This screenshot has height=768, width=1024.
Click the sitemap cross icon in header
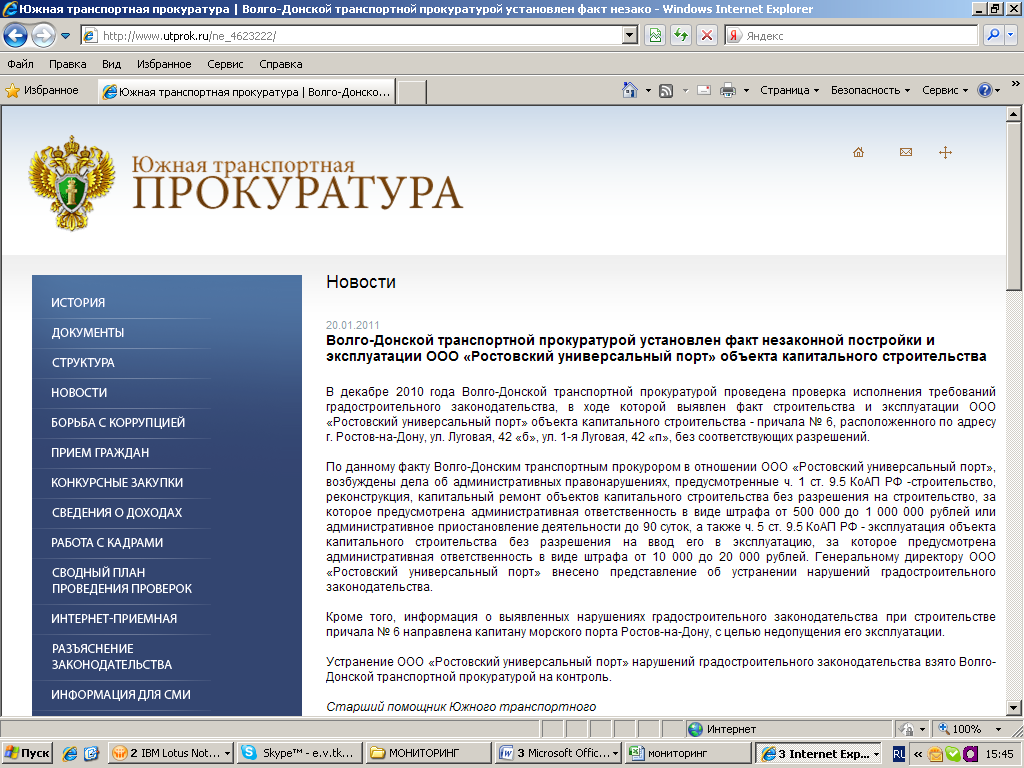[945, 153]
